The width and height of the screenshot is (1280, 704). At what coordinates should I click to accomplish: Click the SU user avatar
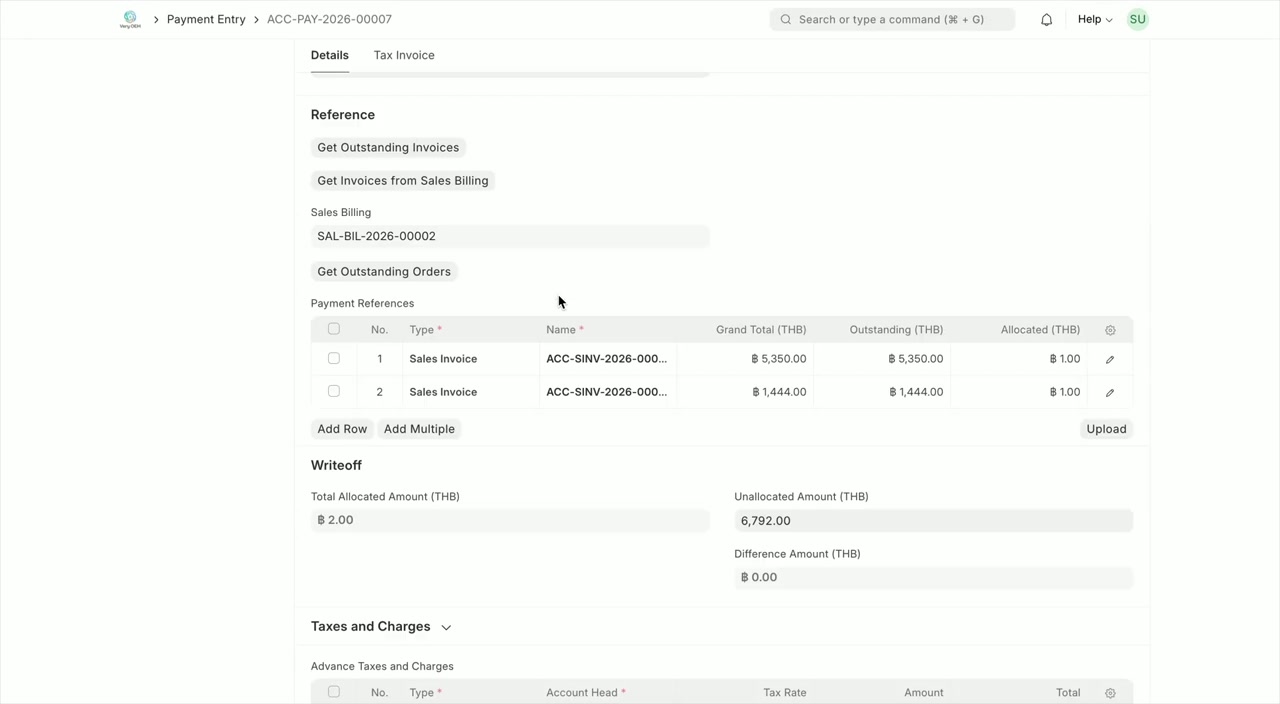click(x=1137, y=19)
